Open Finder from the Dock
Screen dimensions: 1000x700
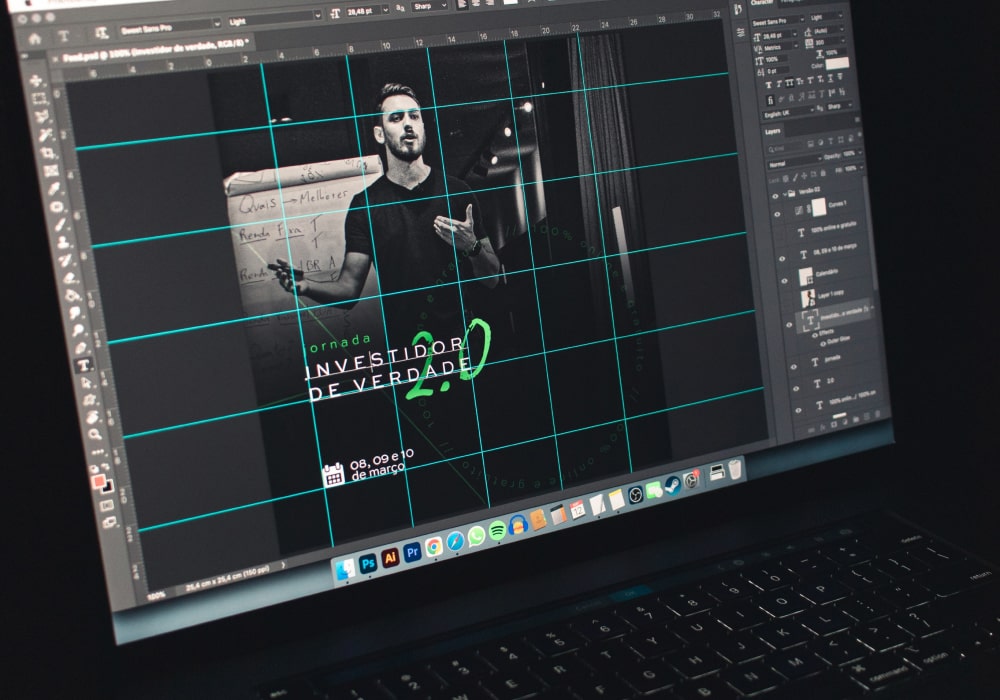pos(346,570)
